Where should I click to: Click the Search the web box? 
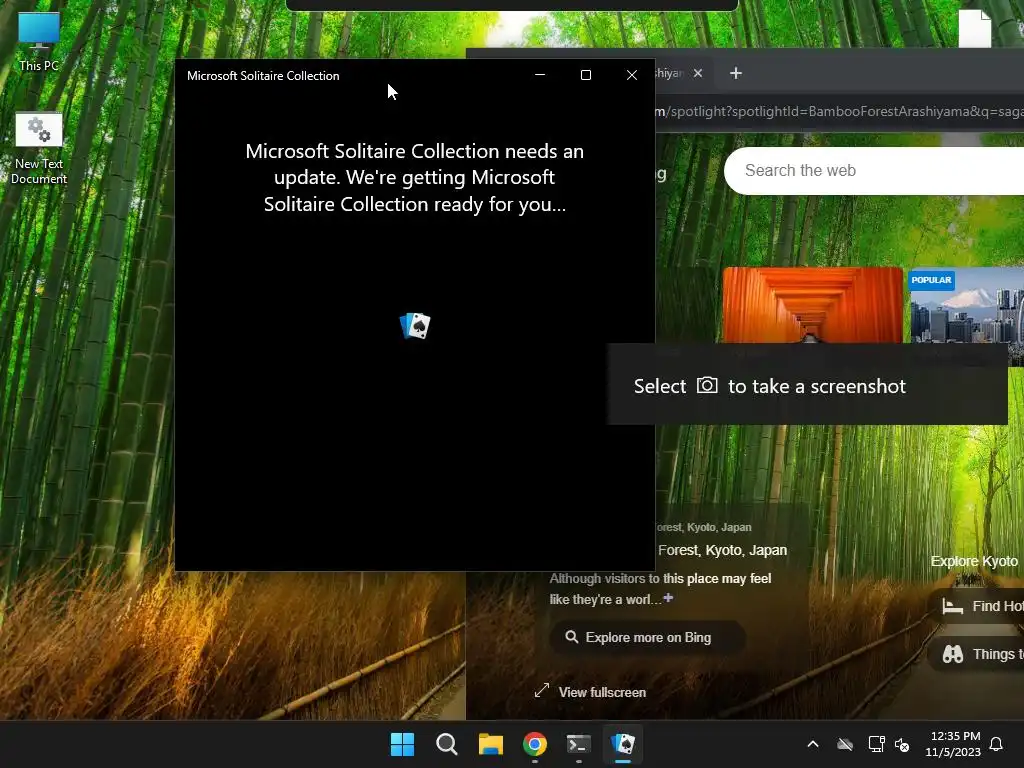tap(874, 170)
